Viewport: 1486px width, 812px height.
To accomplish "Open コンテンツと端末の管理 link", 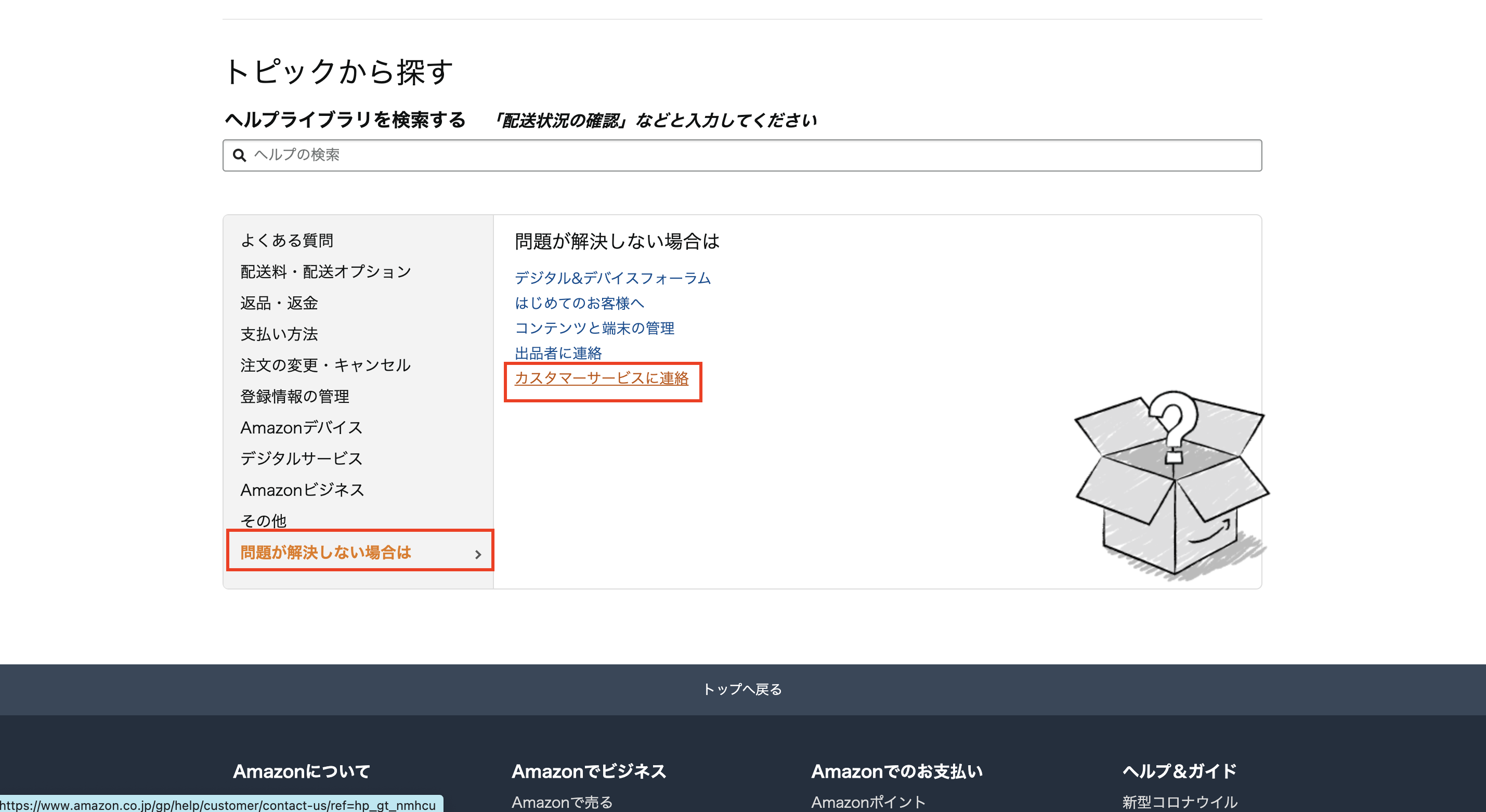I will pyautogui.click(x=594, y=328).
